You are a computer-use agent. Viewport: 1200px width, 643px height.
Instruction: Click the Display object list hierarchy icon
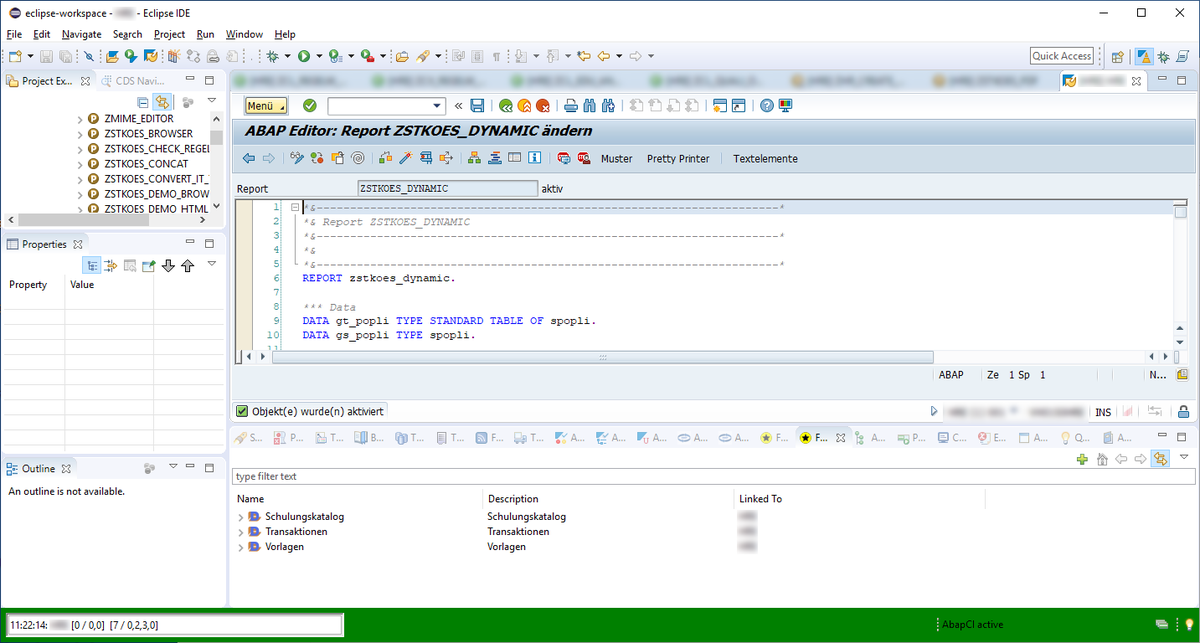[x=474, y=158]
